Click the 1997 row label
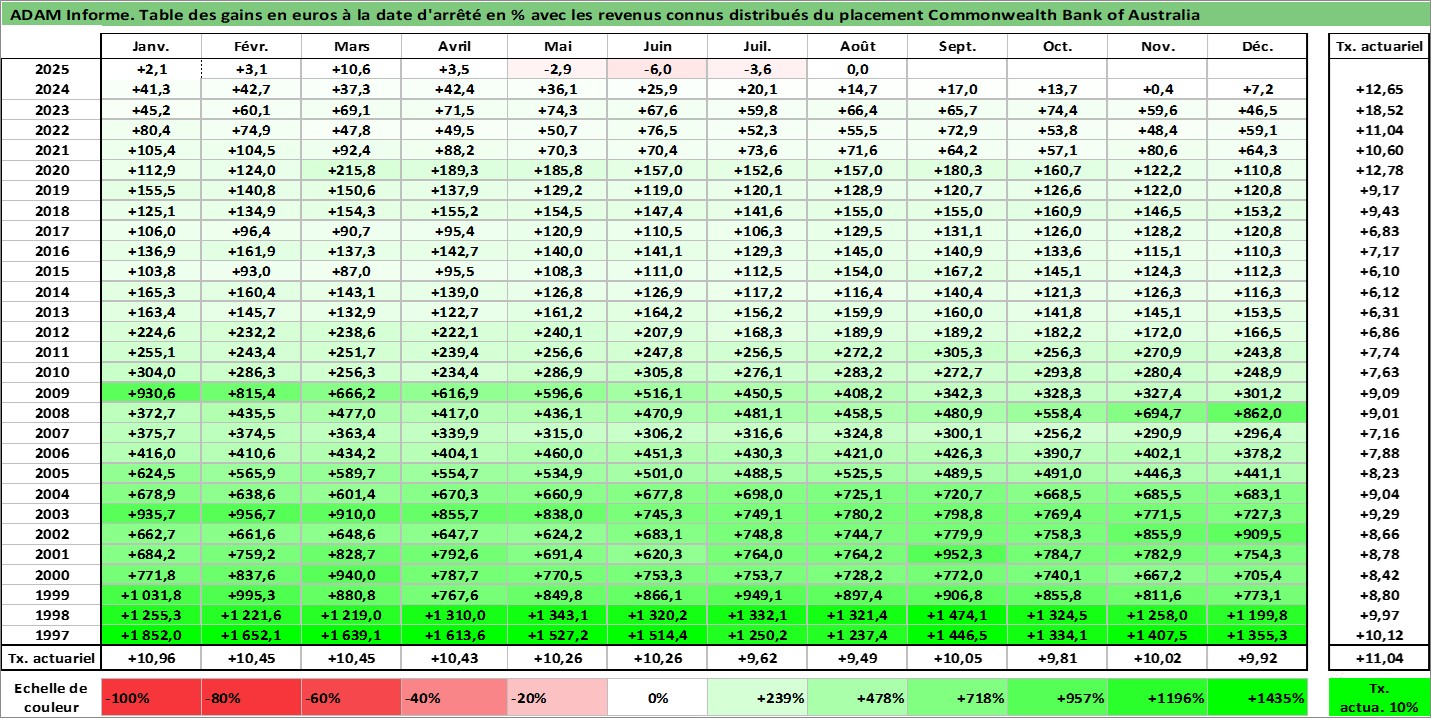 (x=51, y=636)
